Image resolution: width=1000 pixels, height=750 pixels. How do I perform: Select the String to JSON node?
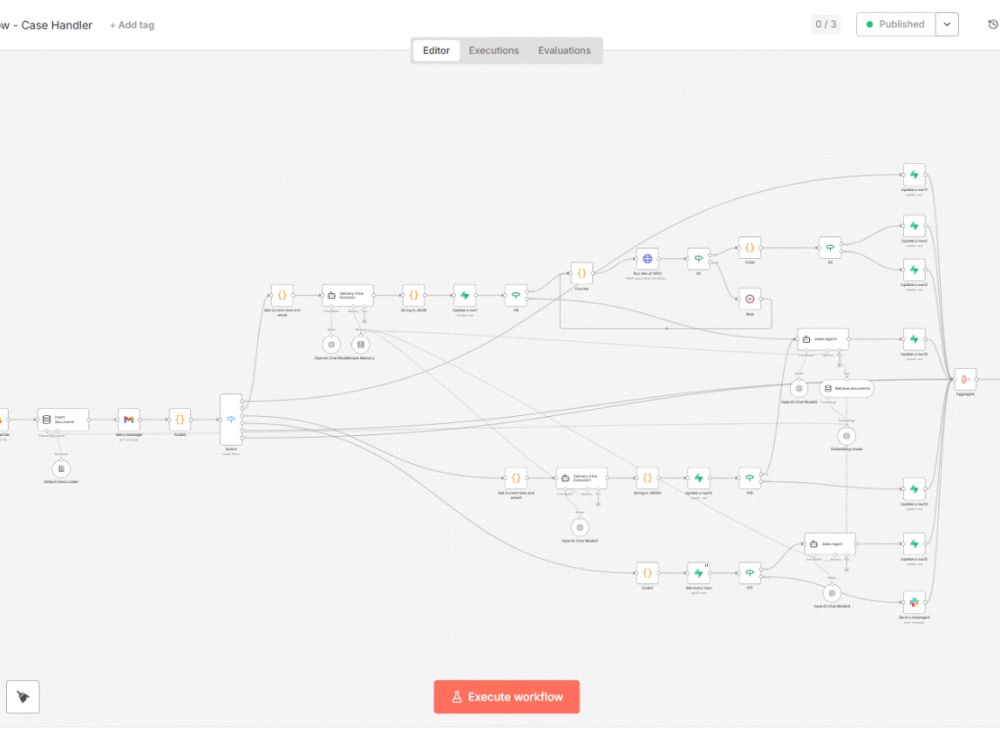click(x=413, y=295)
